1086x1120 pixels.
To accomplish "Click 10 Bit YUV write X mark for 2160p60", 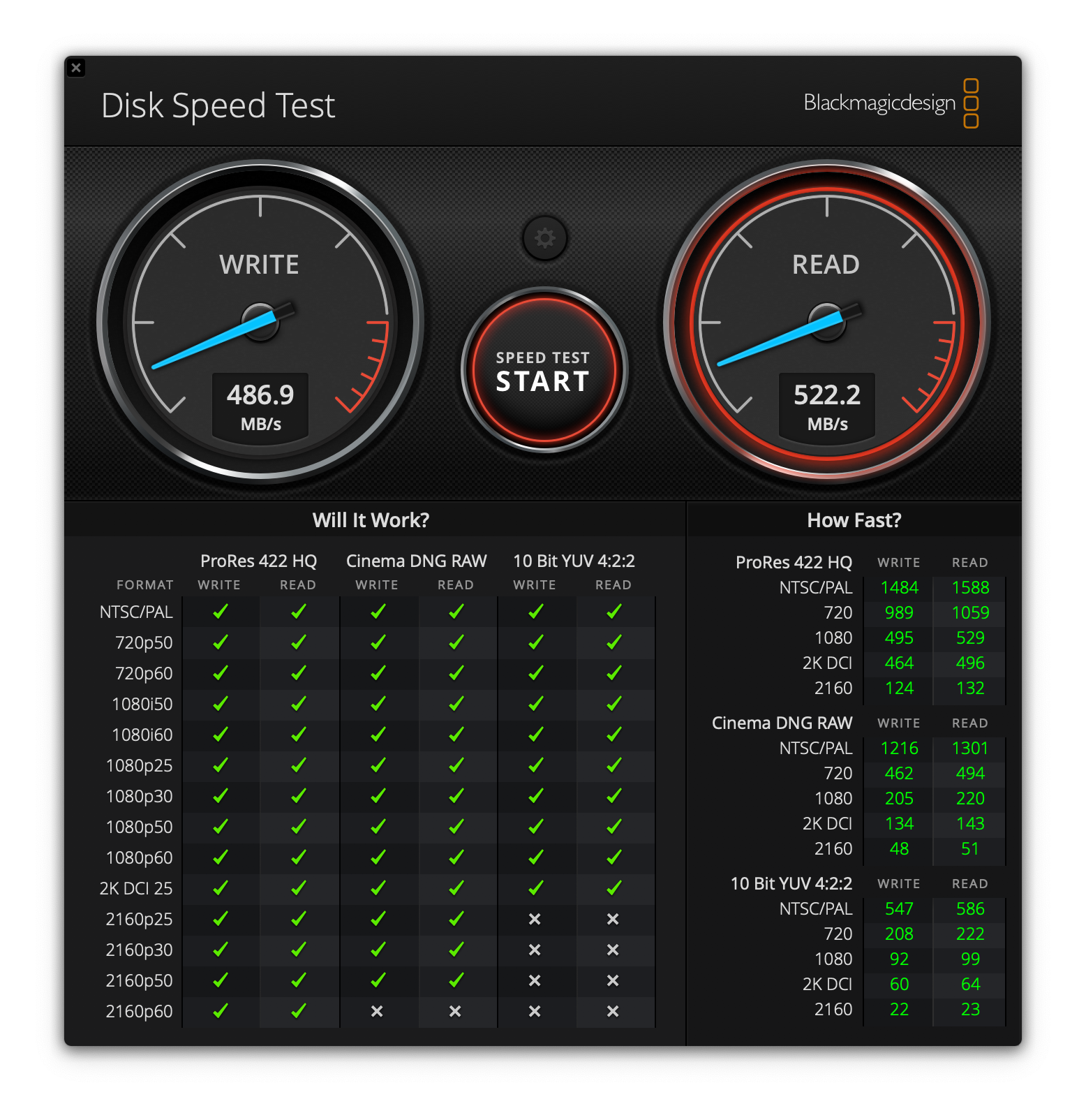I will click(x=535, y=1011).
